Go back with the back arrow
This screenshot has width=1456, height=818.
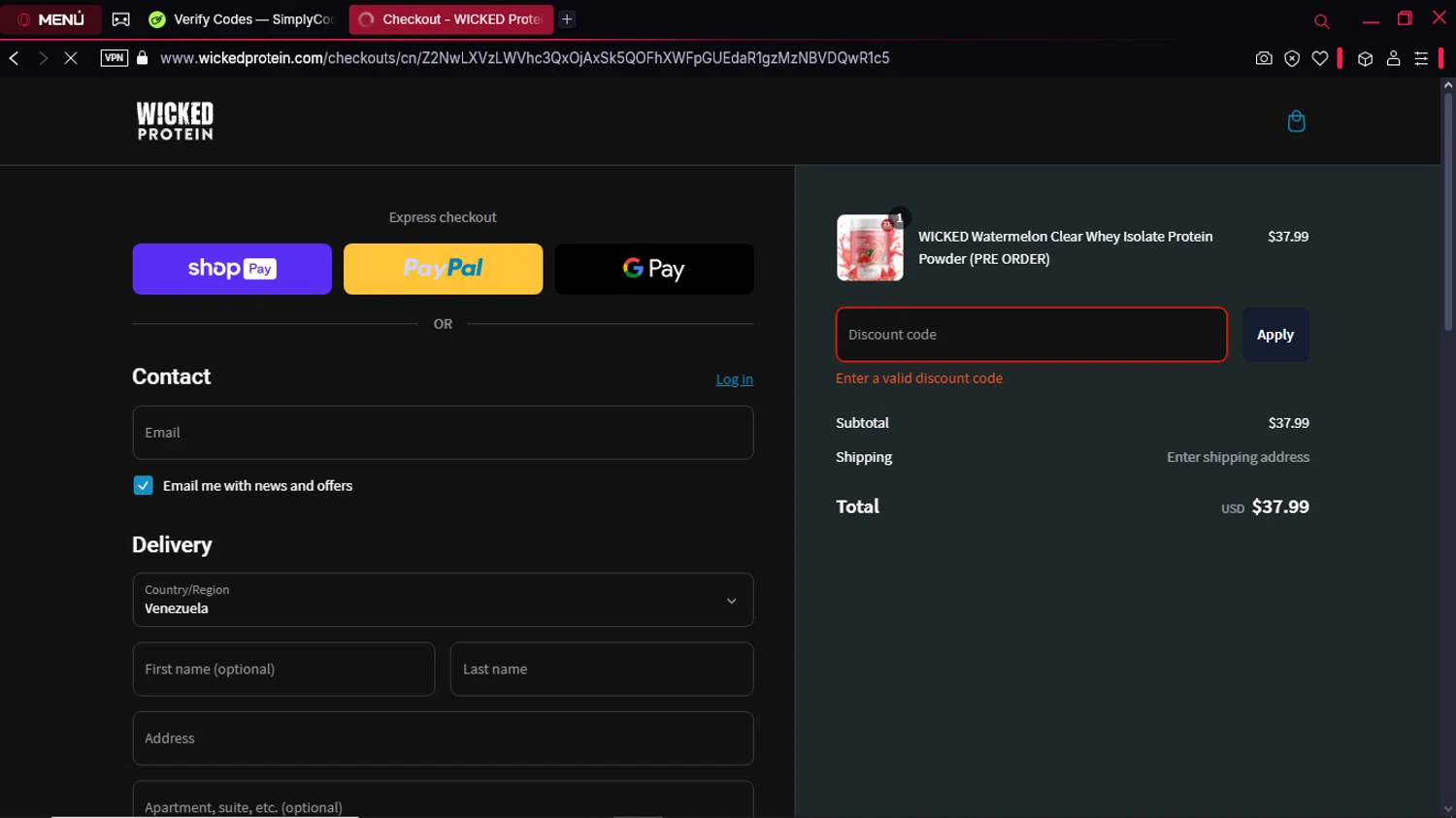pos(15,58)
